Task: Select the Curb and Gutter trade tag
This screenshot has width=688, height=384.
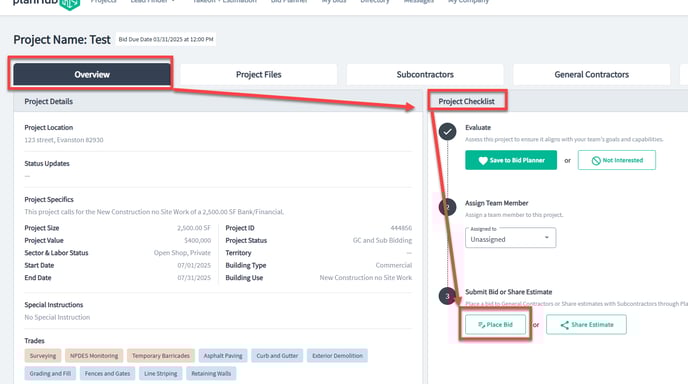Action: 277,356
